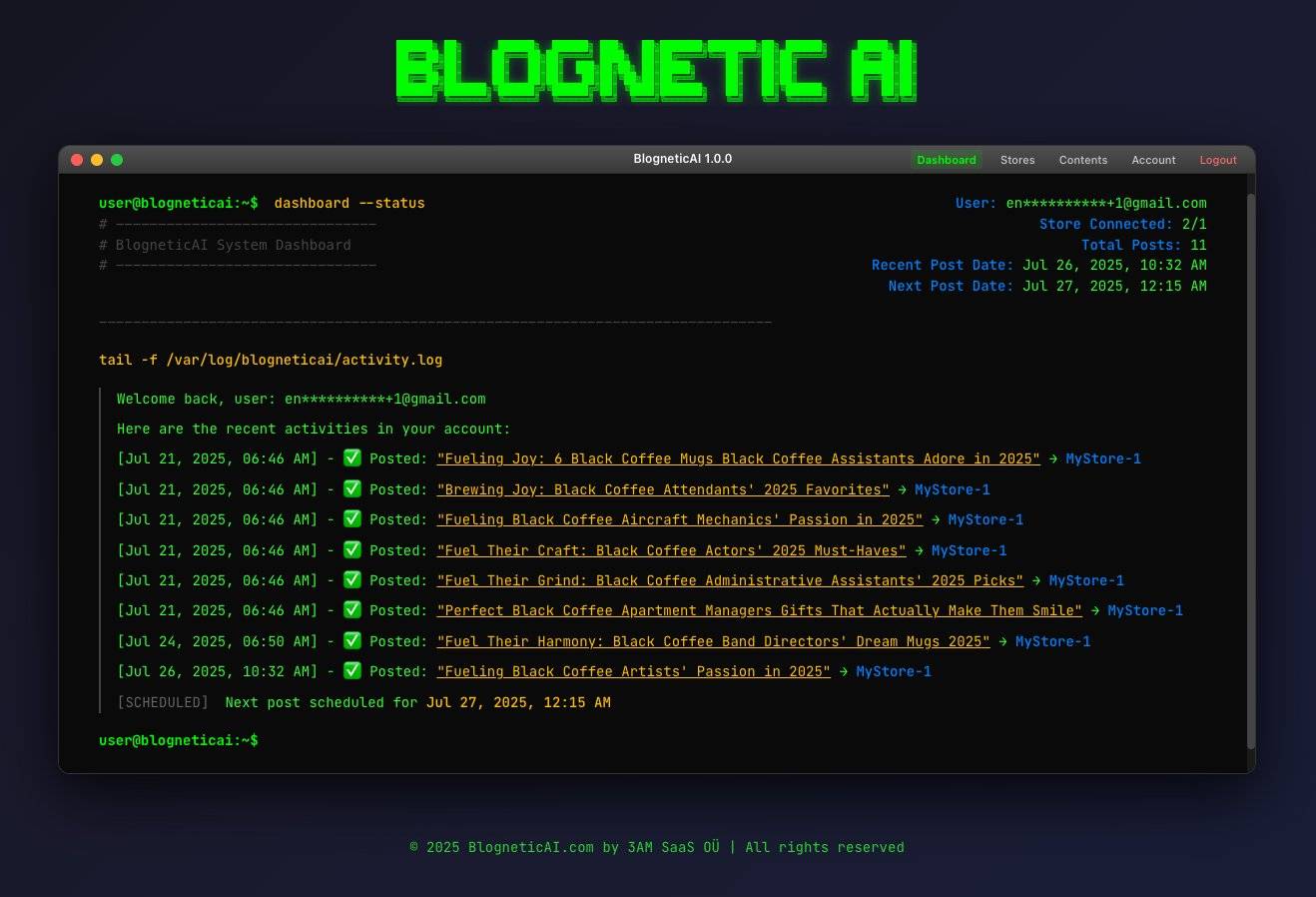This screenshot has height=897, width=1316.
Task: Open the "Fuel Their Grind" post link
Action: pyautogui.click(x=730, y=580)
